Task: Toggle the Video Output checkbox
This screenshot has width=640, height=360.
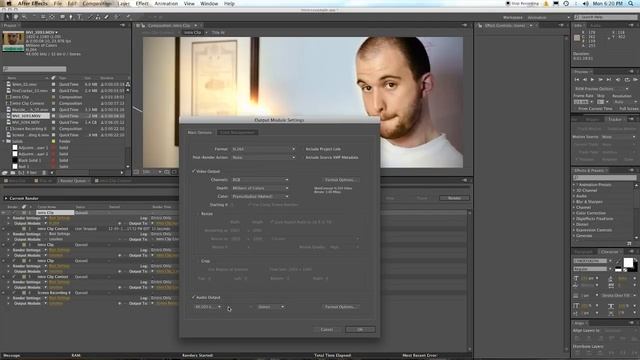Action: click(193, 171)
